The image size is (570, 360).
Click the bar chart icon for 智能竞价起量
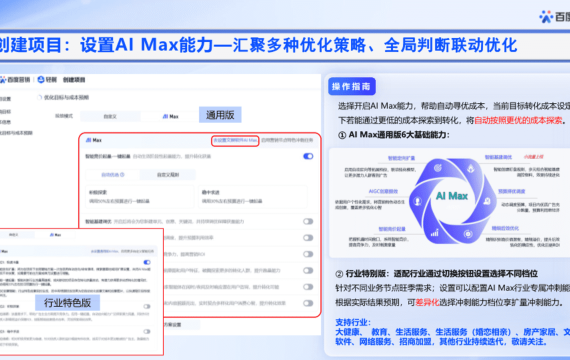click(434, 233)
